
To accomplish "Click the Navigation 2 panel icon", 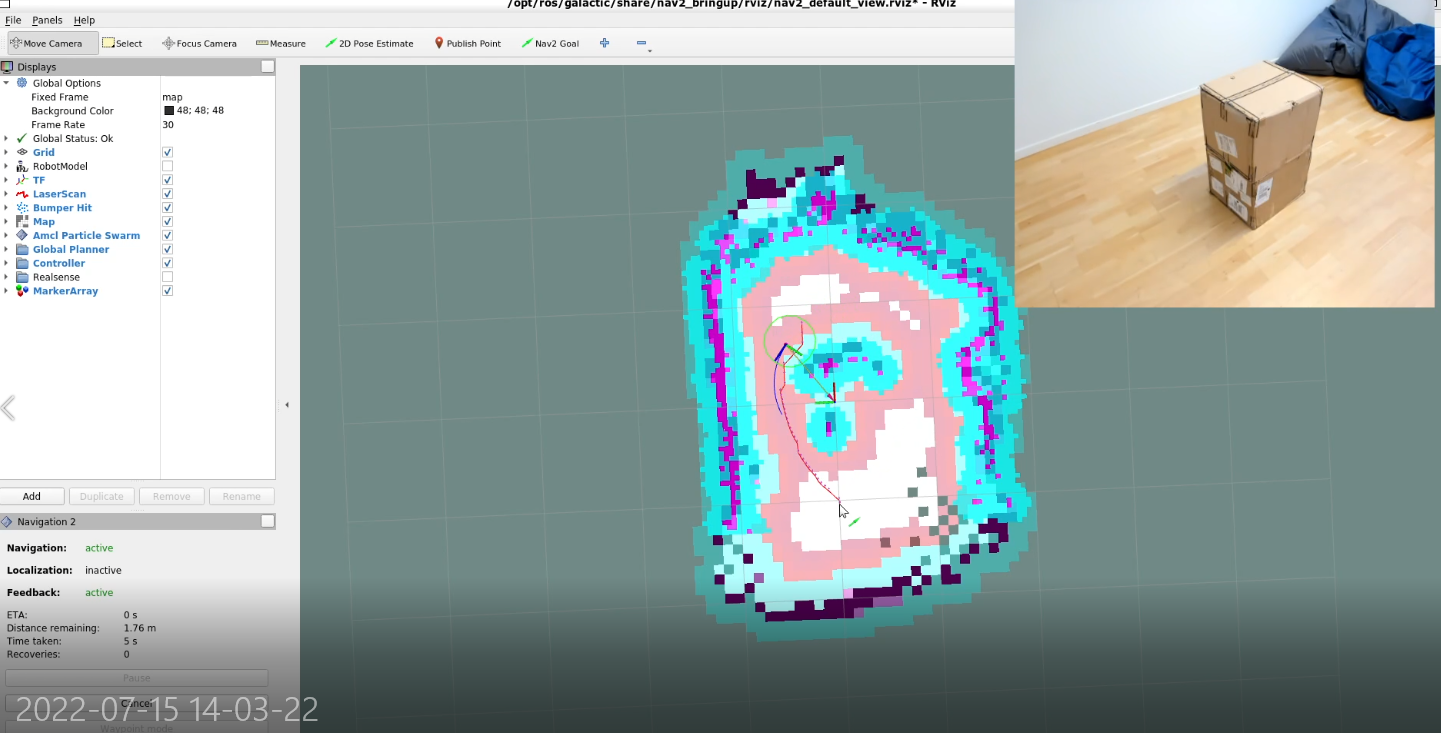I will [7, 522].
